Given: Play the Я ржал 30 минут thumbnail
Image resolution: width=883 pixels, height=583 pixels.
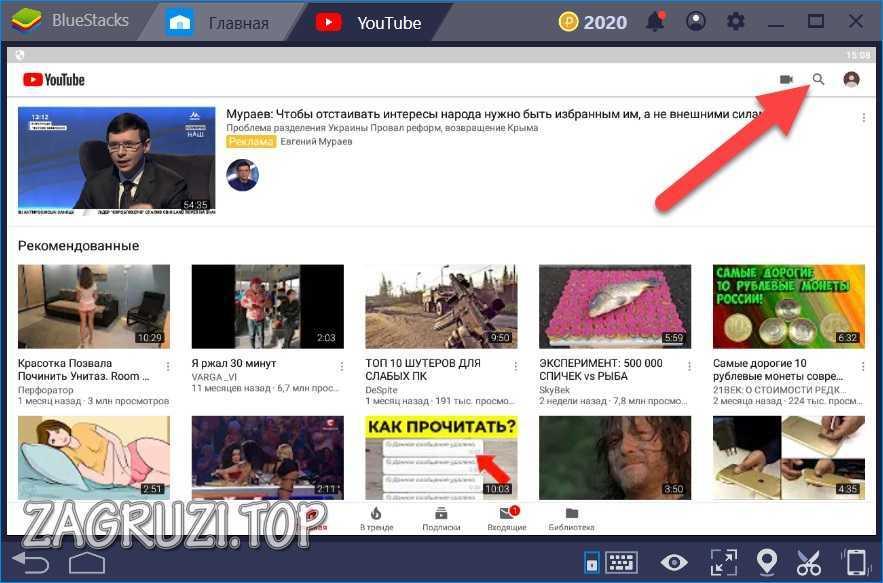Looking at the screenshot, I should [x=267, y=306].
